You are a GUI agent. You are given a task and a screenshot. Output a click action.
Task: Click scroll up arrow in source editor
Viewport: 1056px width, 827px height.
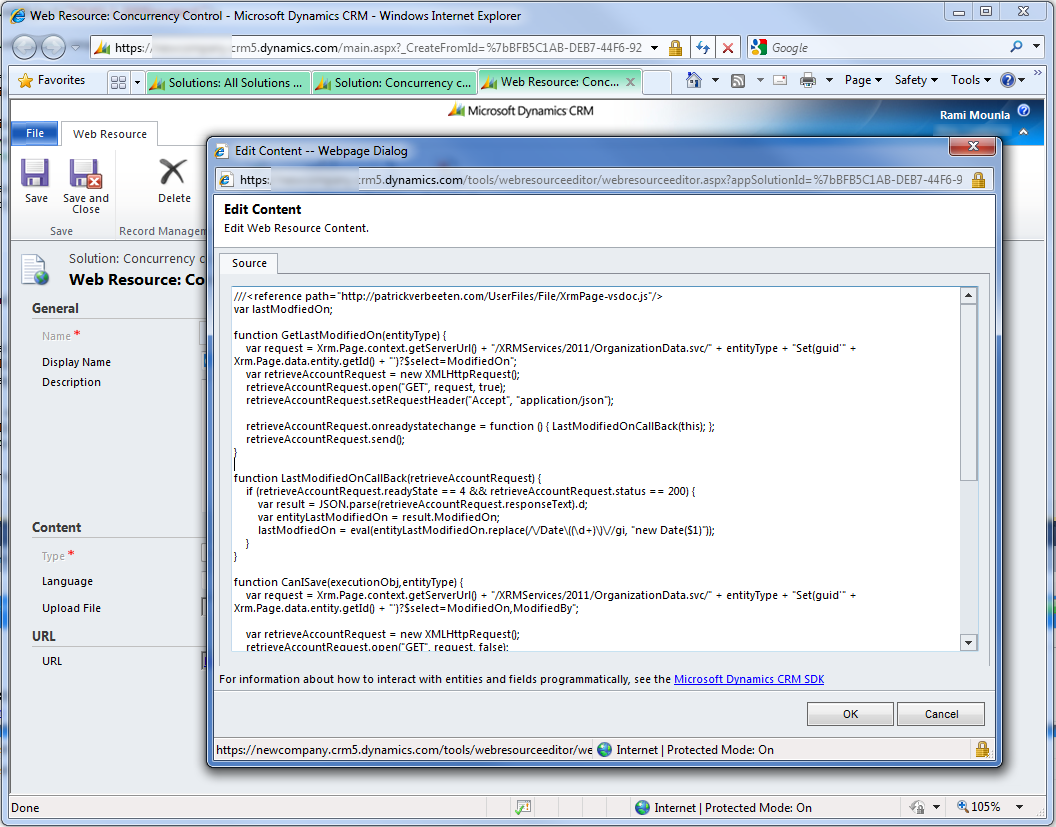click(x=968, y=296)
